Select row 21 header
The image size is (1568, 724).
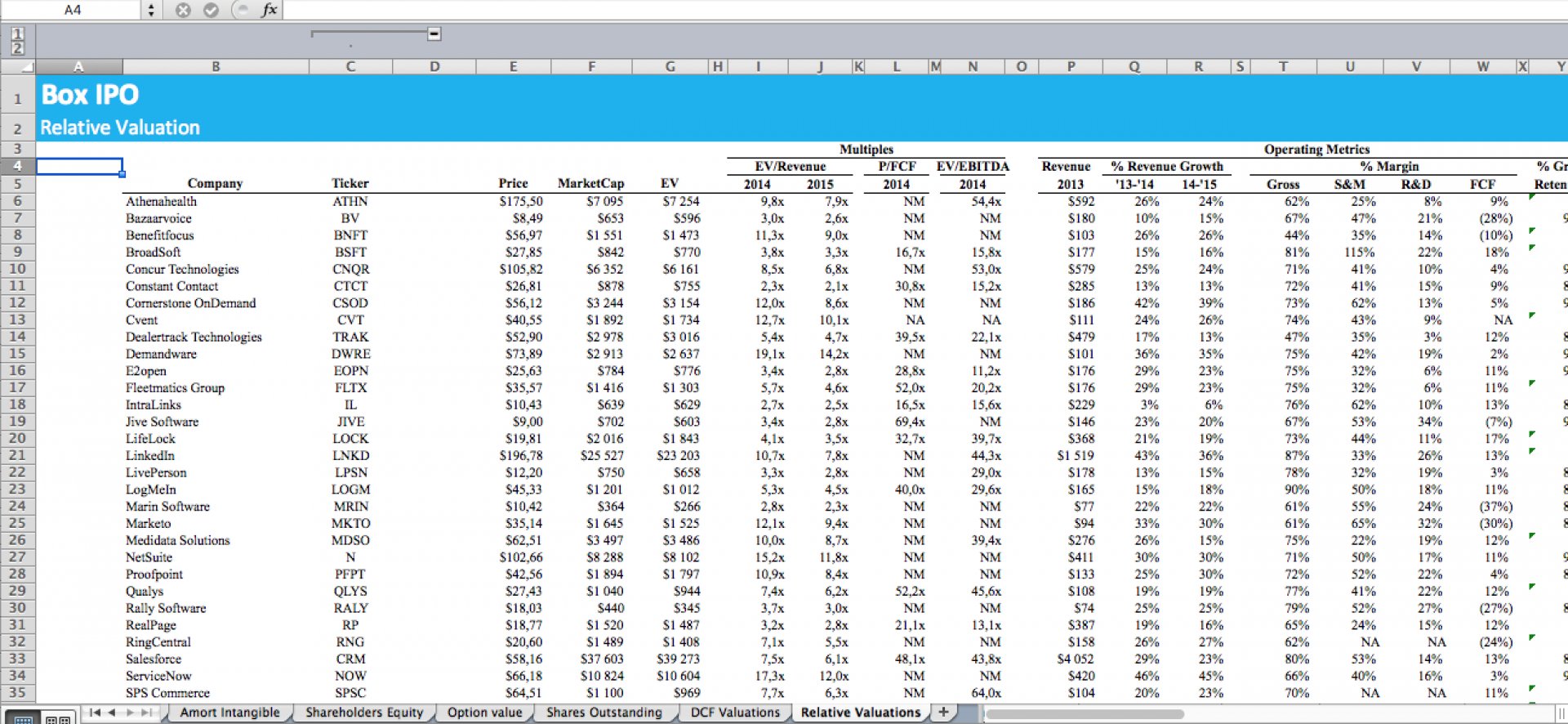pos(18,455)
